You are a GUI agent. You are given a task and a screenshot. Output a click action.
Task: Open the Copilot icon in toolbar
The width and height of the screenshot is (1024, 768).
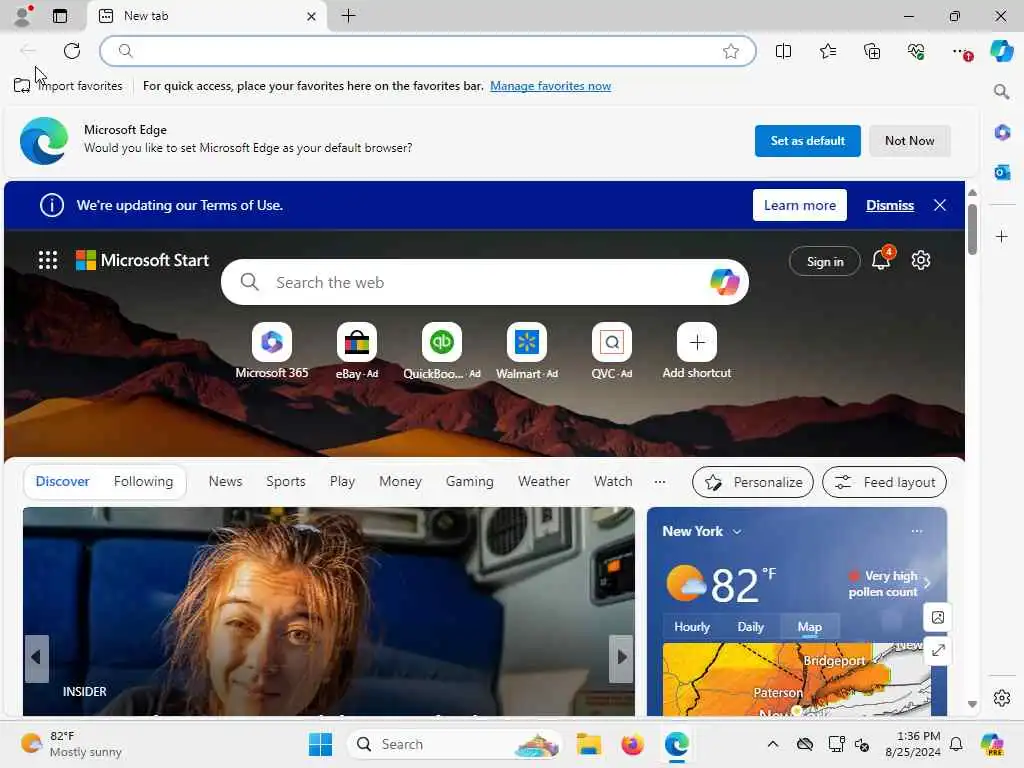[1001, 51]
